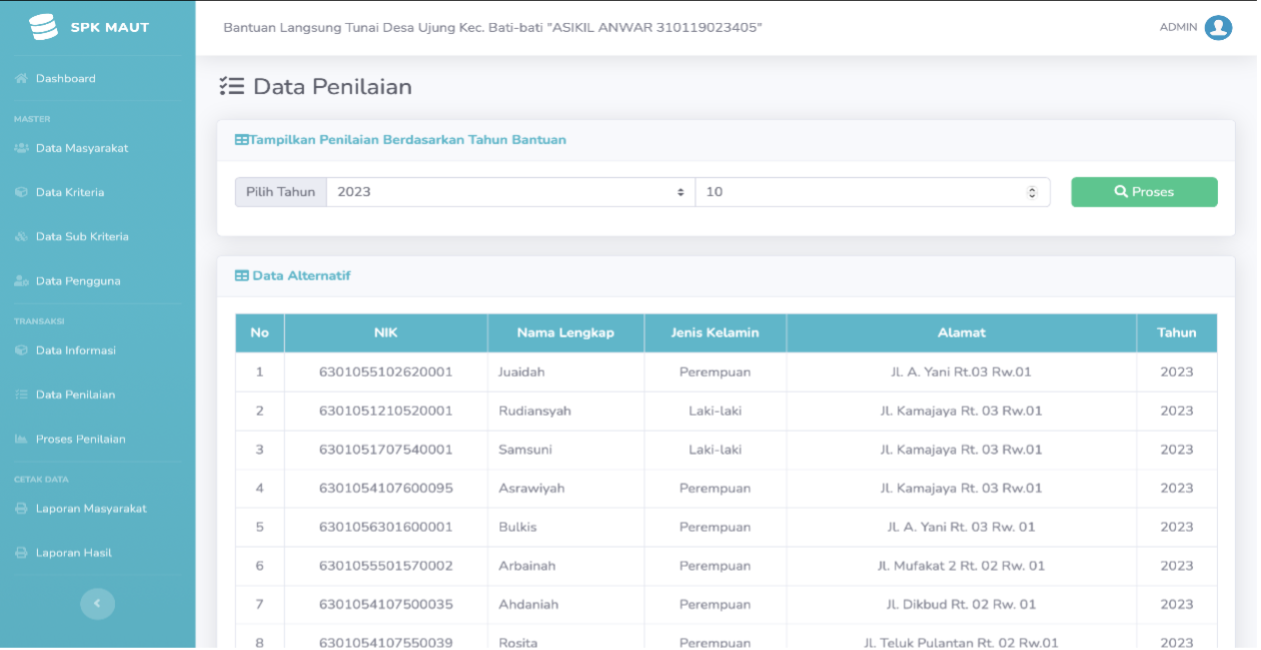
Task: Click the Data Pengguna user icon
Action: 21,281
